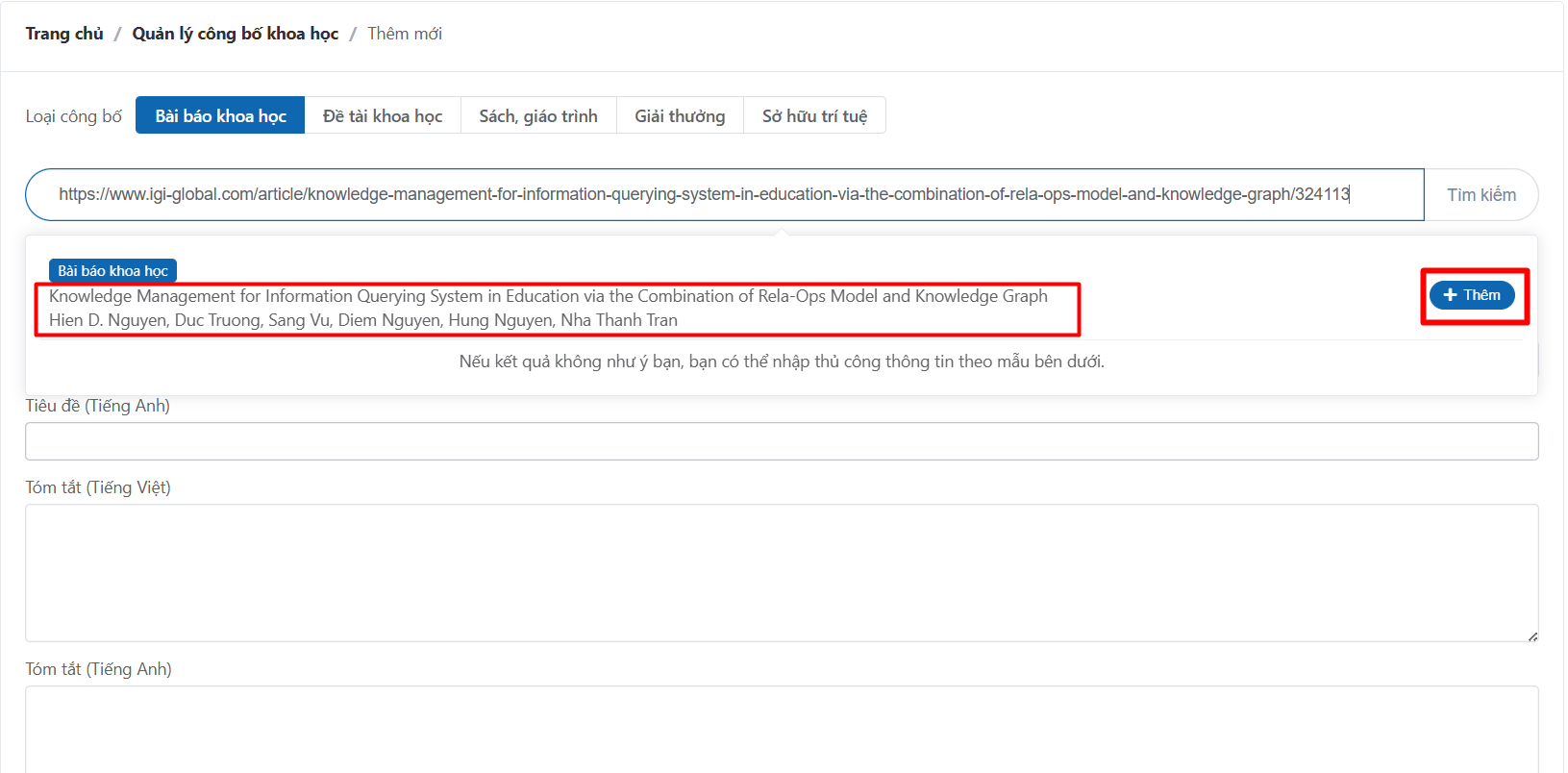Click the Thêm mới breadcrumb text

point(405,34)
